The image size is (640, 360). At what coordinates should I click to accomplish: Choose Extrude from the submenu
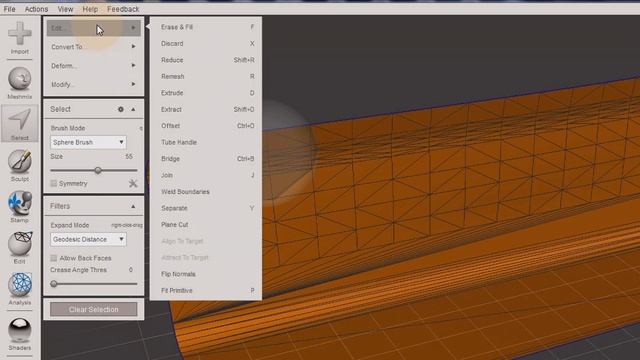[x=206, y=93]
